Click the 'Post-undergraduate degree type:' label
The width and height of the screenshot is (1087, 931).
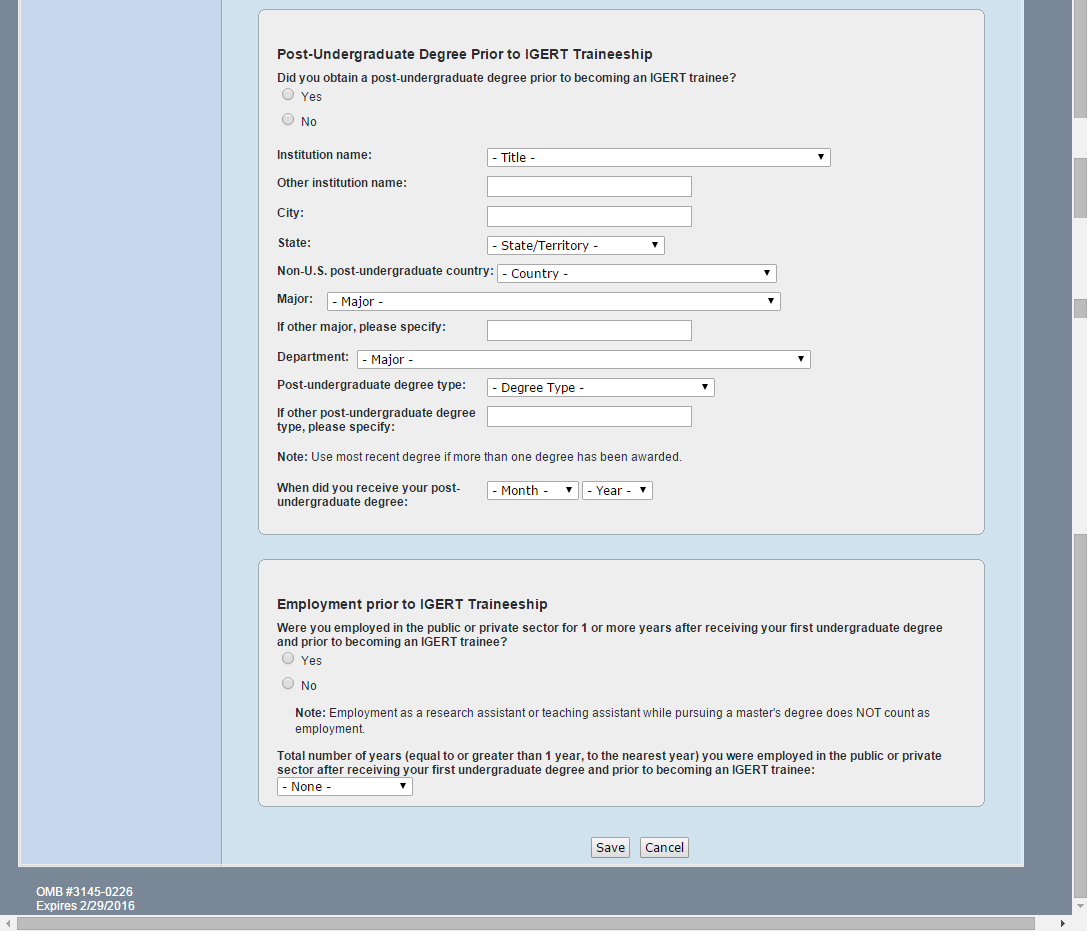tap(372, 385)
